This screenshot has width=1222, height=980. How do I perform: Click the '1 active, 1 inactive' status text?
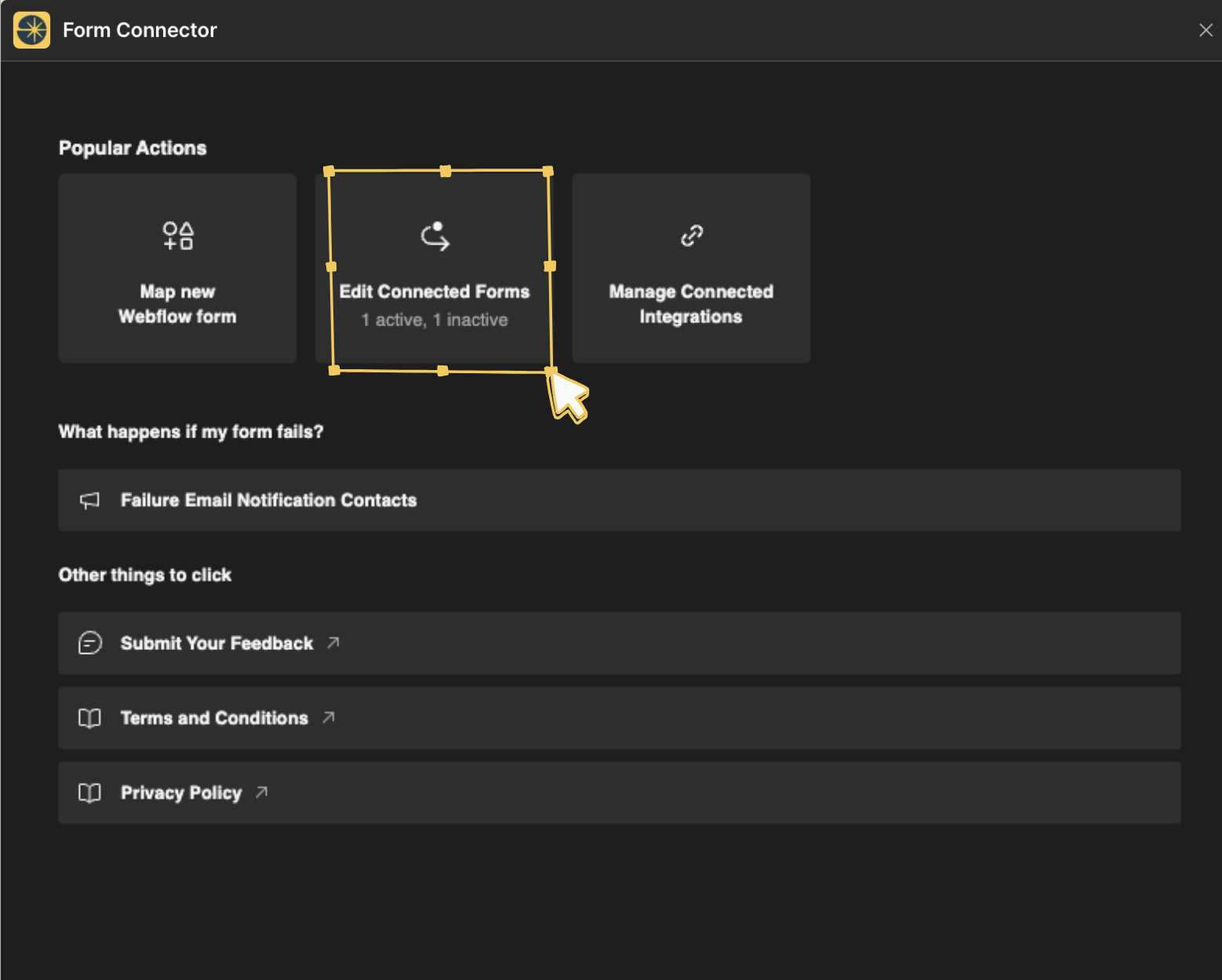pyautogui.click(x=435, y=320)
